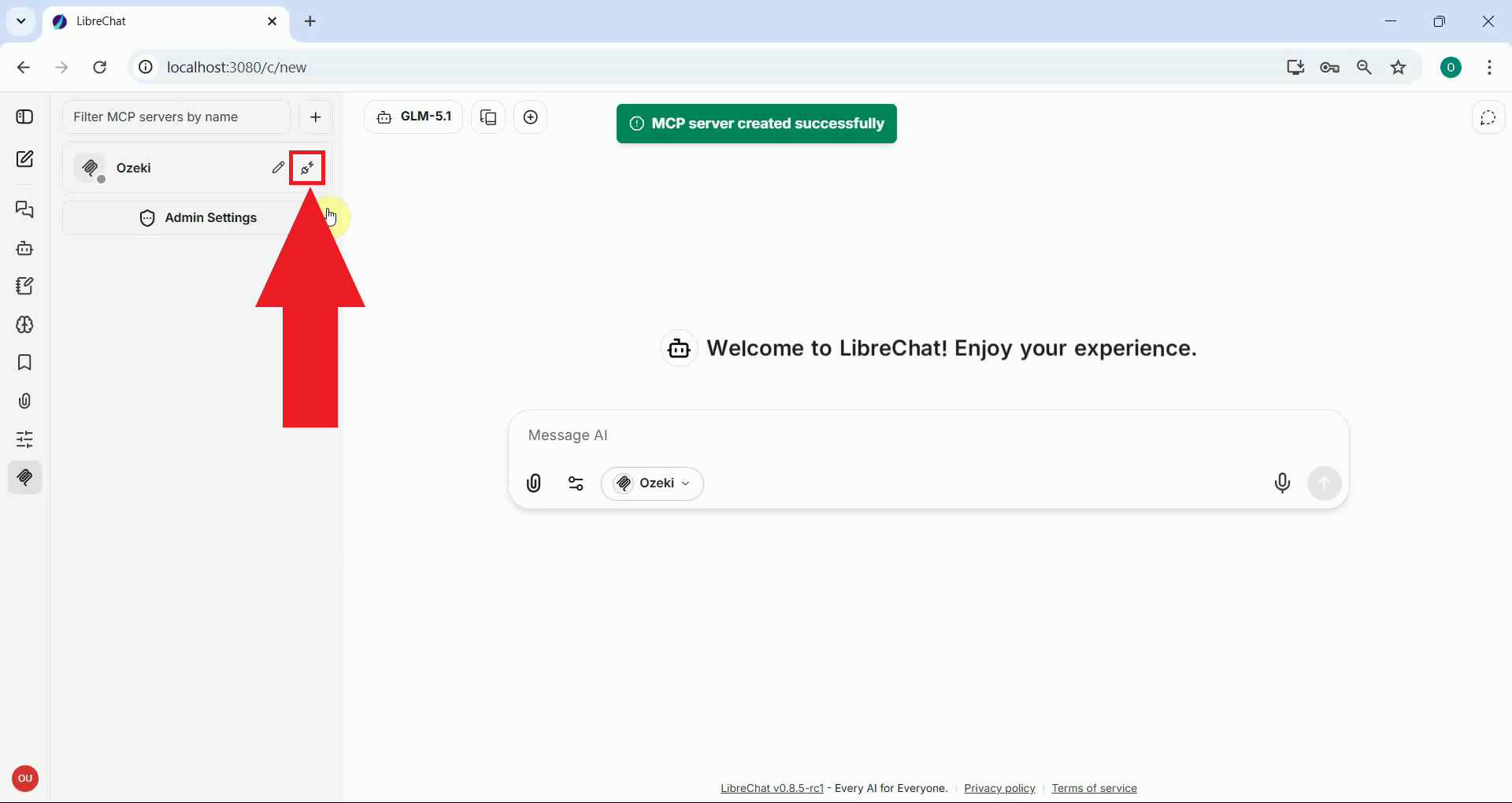Viewport: 1512px width, 803px height.
Task: Go back to the previous page
Action: tap(24, 68)
